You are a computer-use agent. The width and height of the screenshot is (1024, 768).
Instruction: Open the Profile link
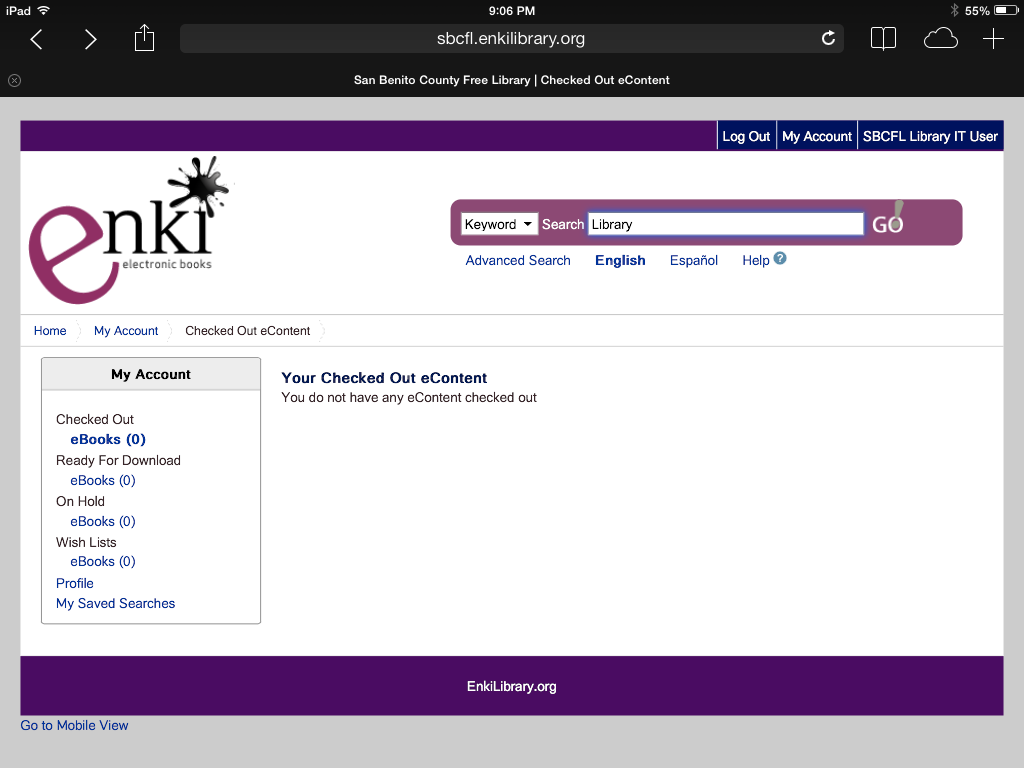(x=74, y=583)
